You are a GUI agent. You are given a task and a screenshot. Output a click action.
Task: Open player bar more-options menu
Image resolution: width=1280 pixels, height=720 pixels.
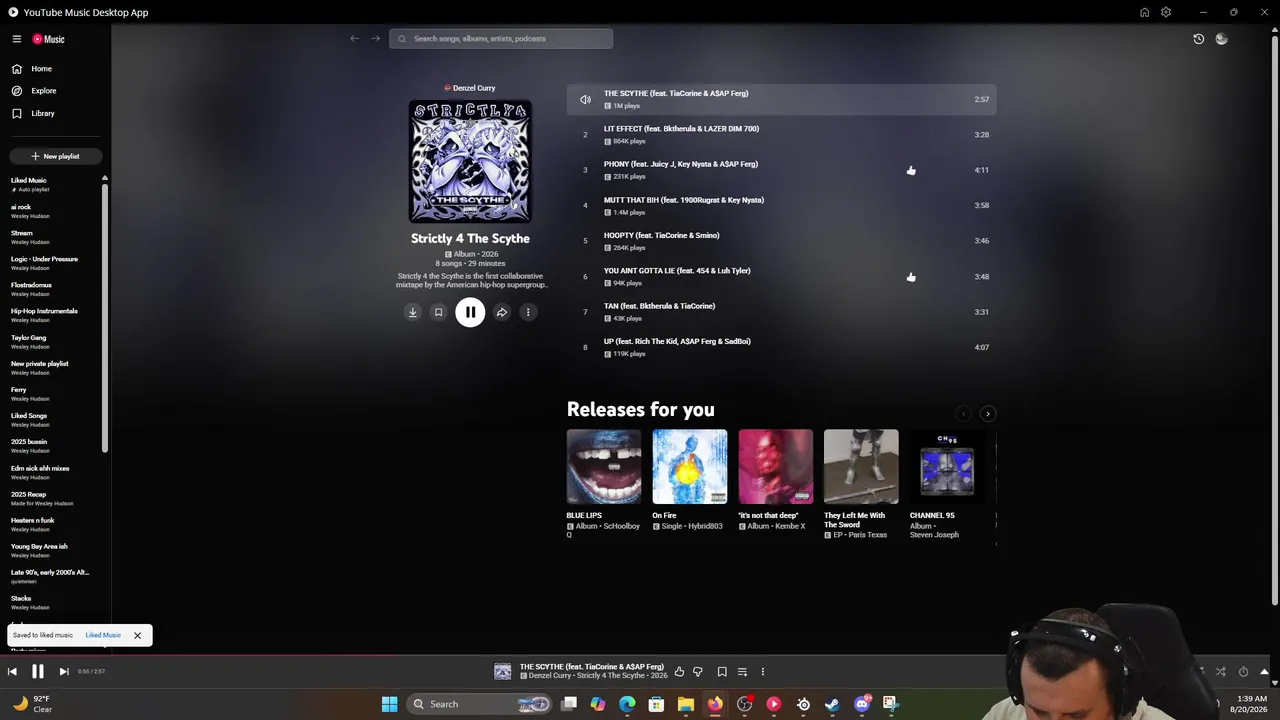tap(762, 672)
